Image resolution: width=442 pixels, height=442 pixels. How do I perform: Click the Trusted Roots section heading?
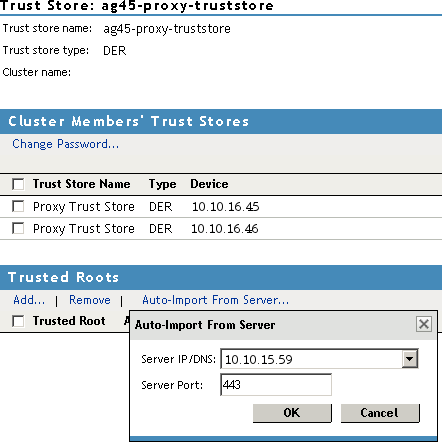click(x=63, y=277)
